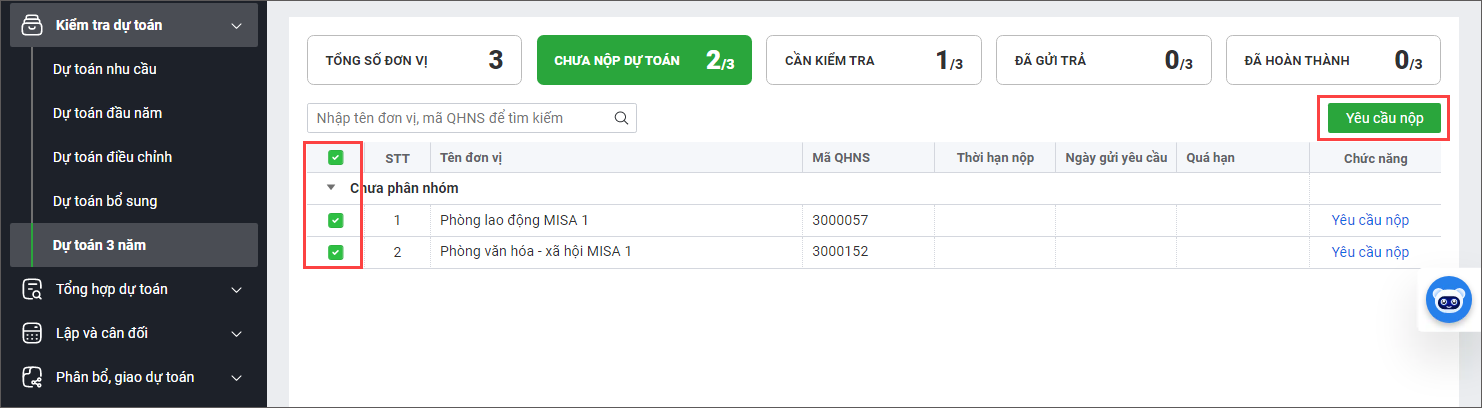Switch to the Cần kiểm tra tab

click(873, 60)
